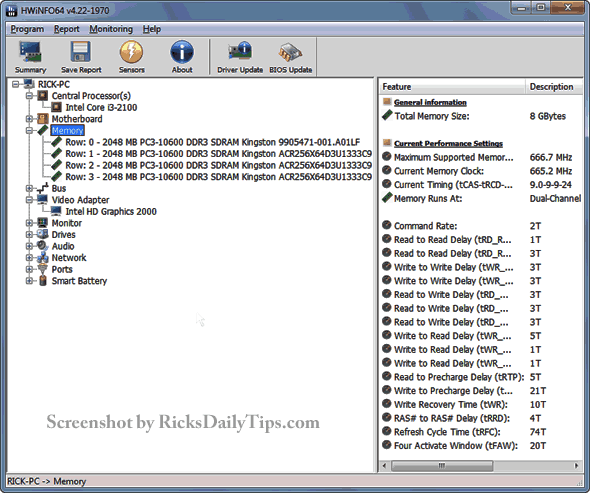Click the Motherboard node icon
Viewport: 590px width, 493px height.
pos(43,119)
